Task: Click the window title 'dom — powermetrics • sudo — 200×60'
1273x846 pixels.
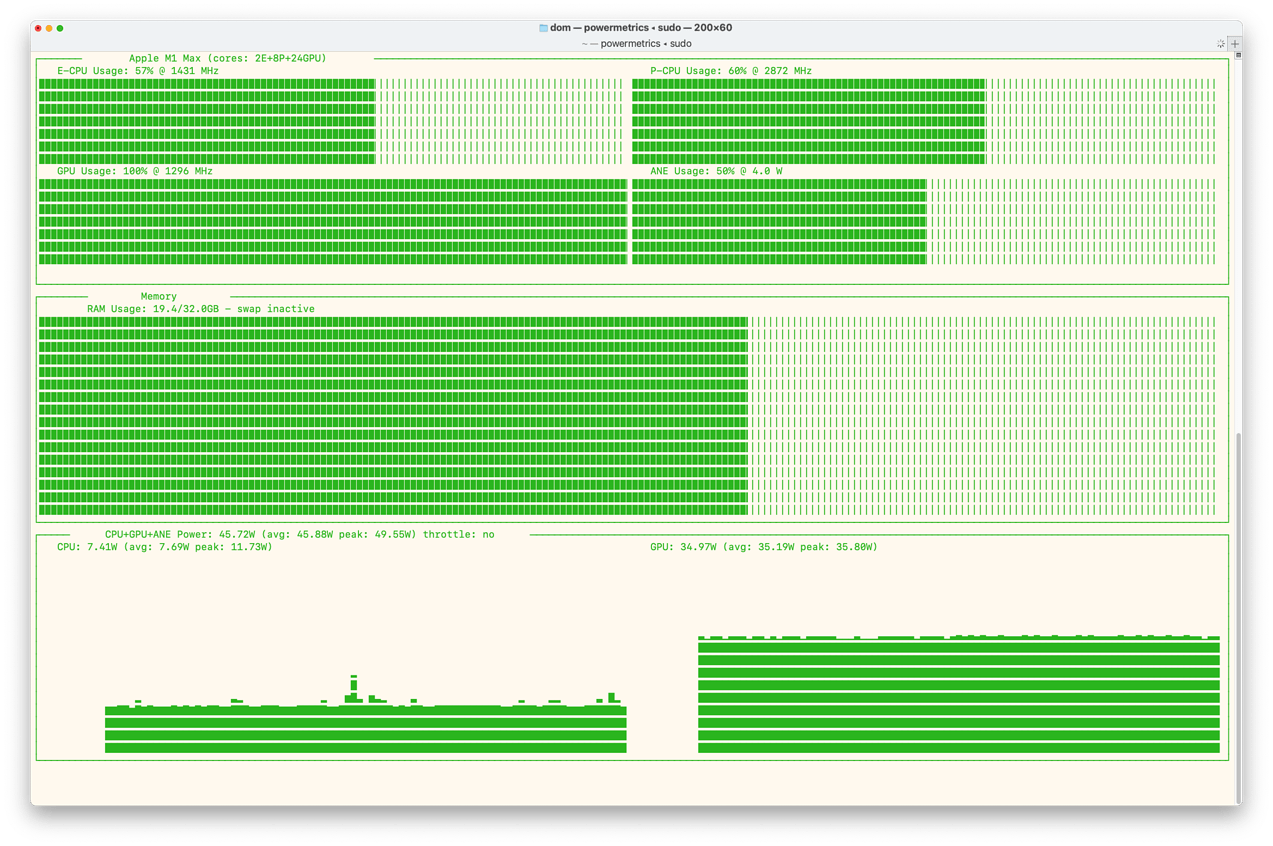Action: click(640, 28)
